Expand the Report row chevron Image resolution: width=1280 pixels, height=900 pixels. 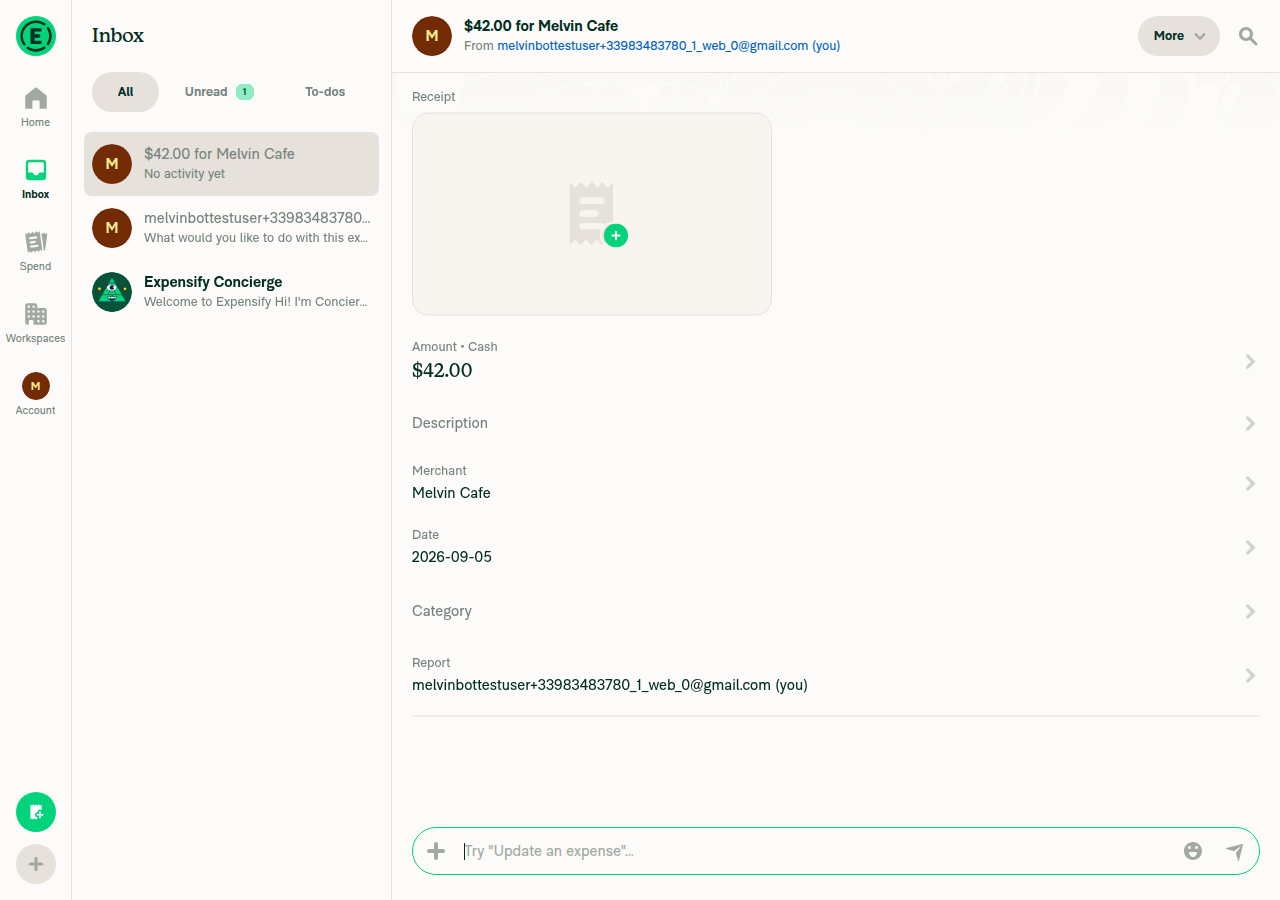tap(1250, 675)
